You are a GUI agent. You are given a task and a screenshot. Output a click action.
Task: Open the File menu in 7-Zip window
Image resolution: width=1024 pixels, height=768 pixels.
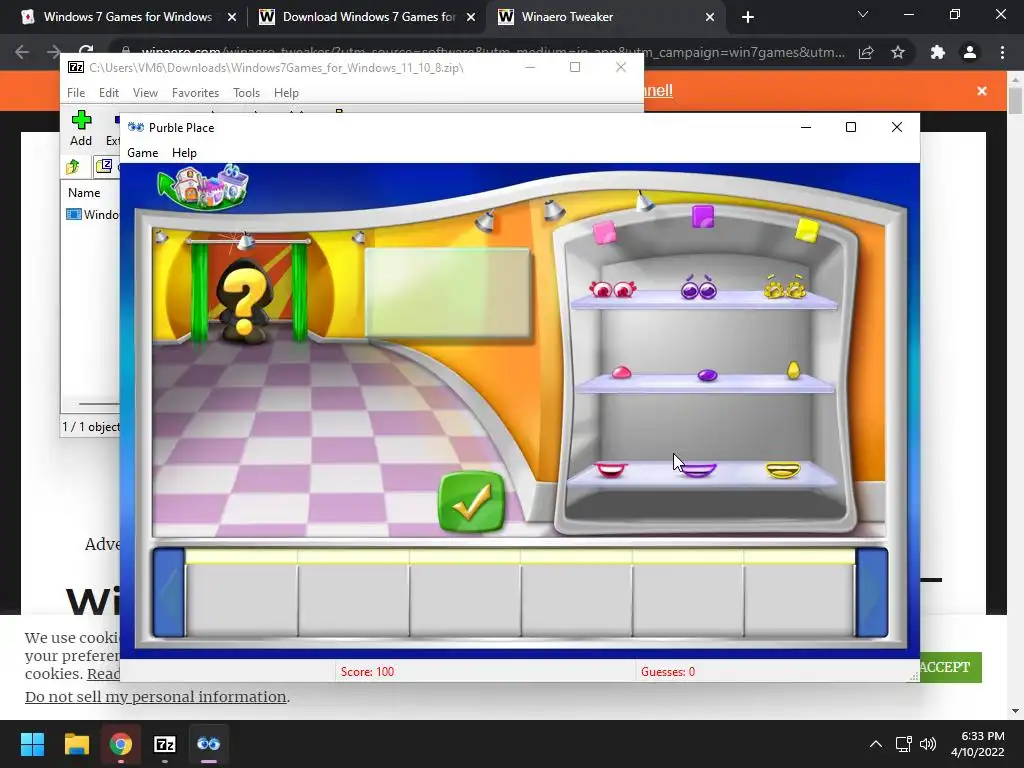point(76,93)
